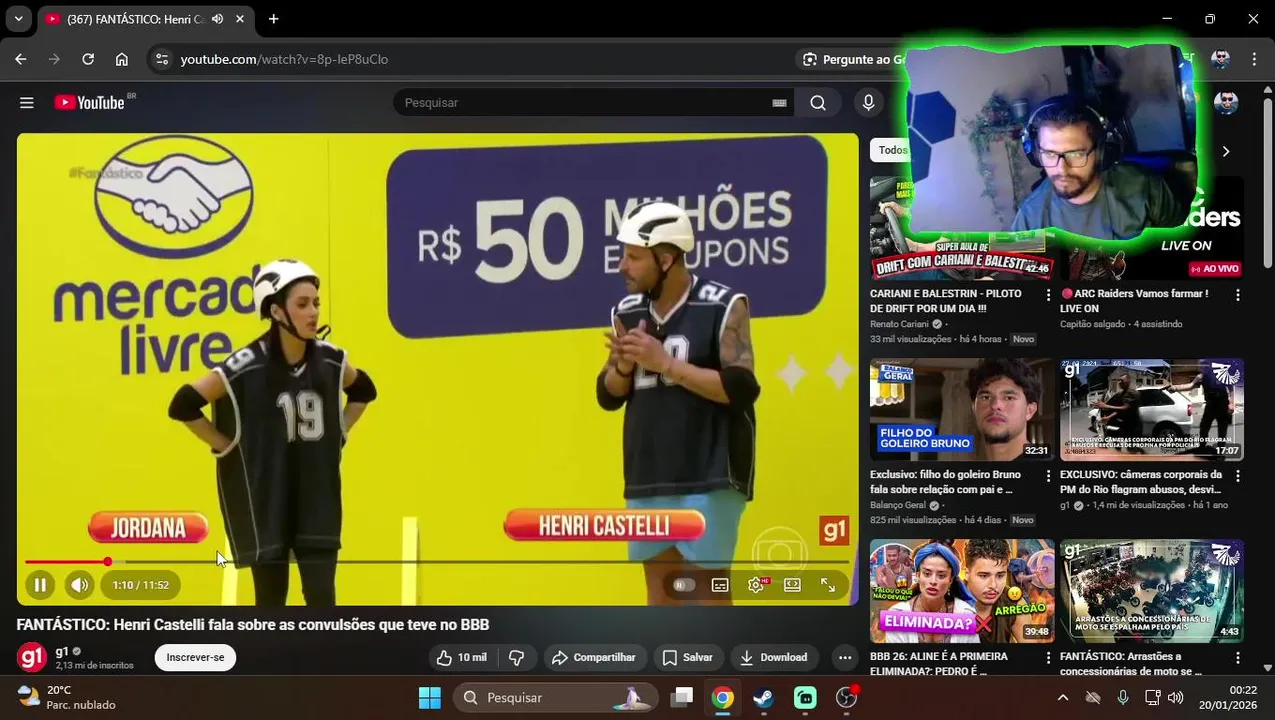Open Steam from the taskbar

(763, 697)
